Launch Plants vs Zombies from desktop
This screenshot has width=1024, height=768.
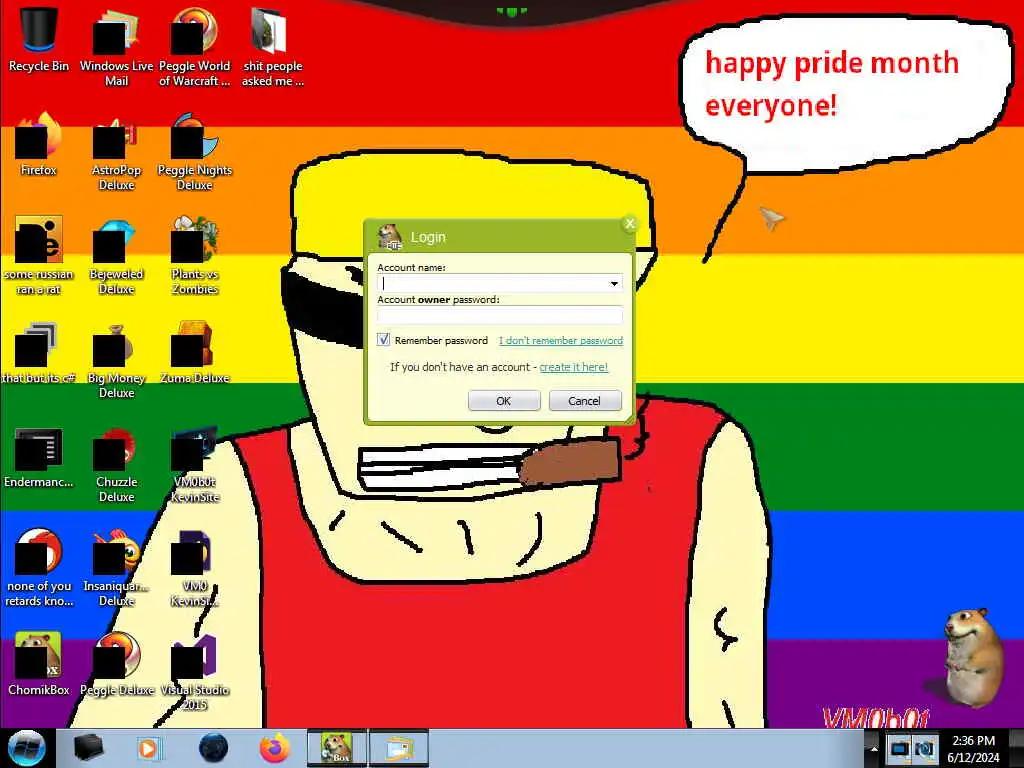(x=194, y=255)
